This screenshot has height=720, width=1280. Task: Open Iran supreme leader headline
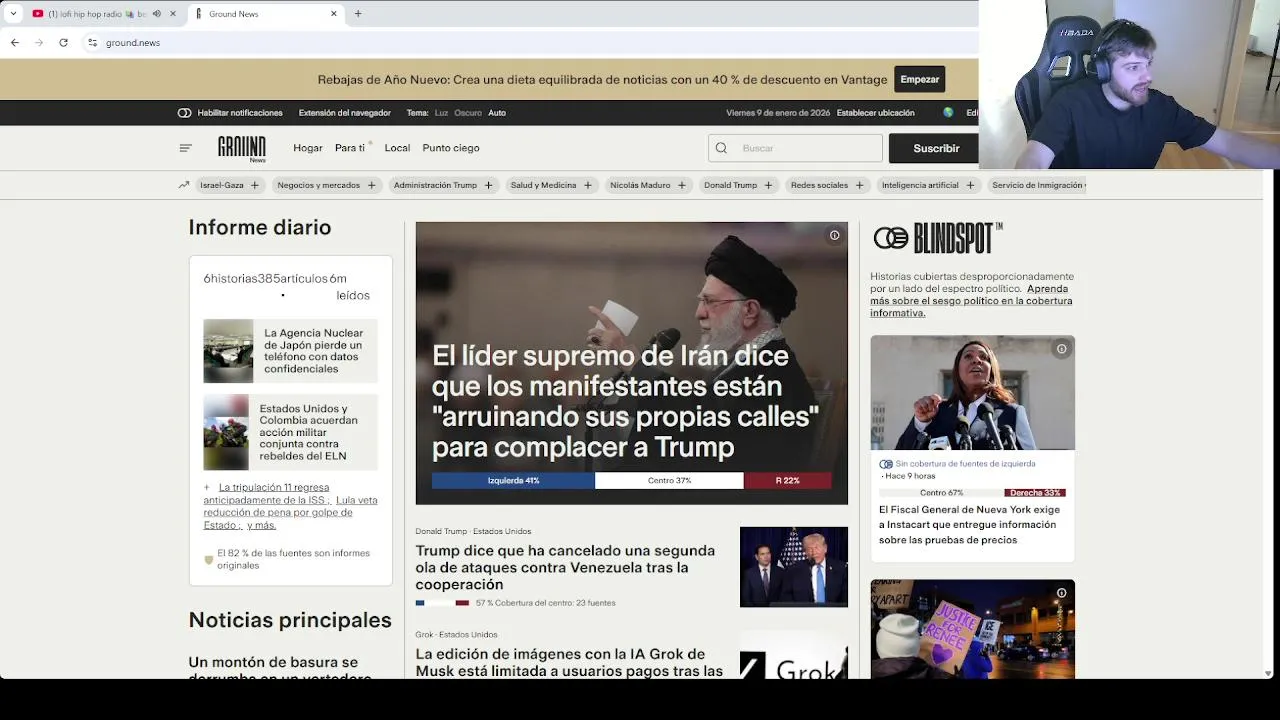pos(625,401)
